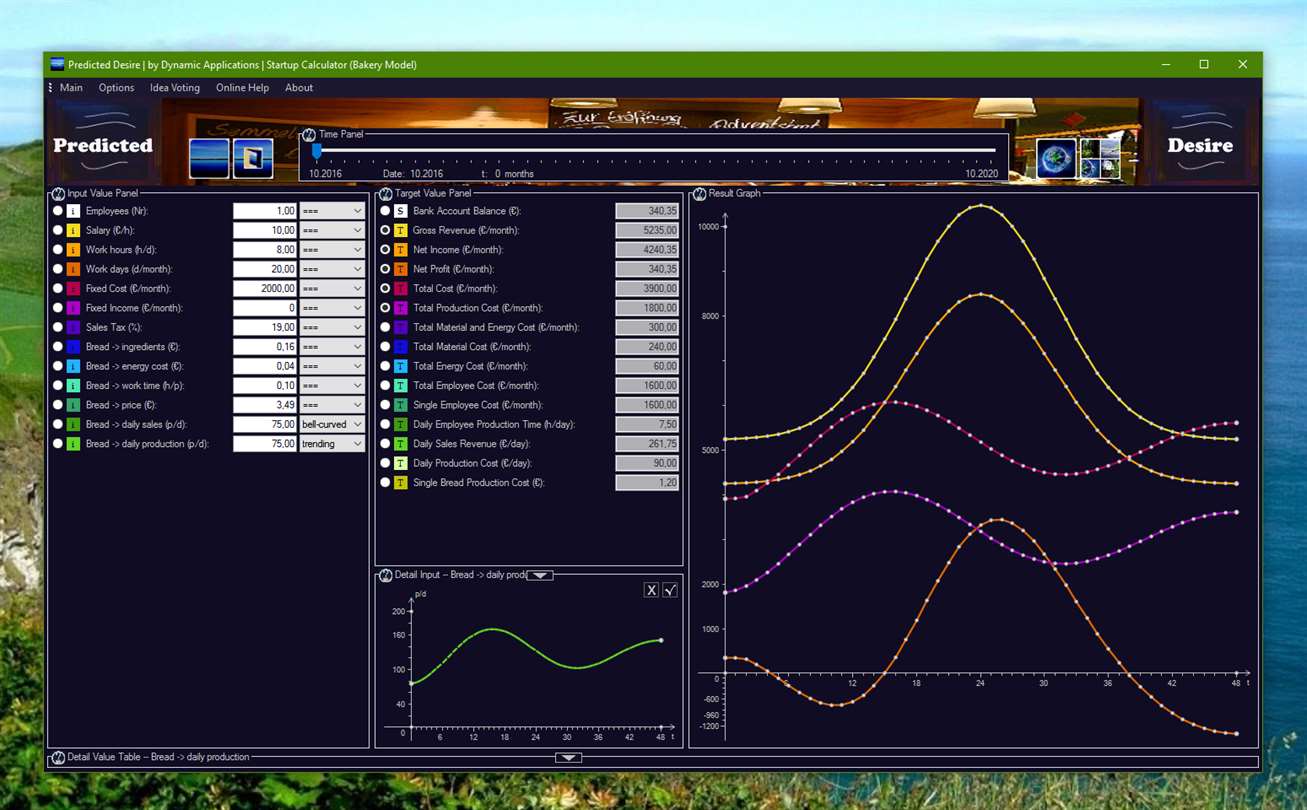Click the 'T' icon for Single Bread Production Cost
The height and width of the screenshot is (810, 1307).
[x=400, y=483]
